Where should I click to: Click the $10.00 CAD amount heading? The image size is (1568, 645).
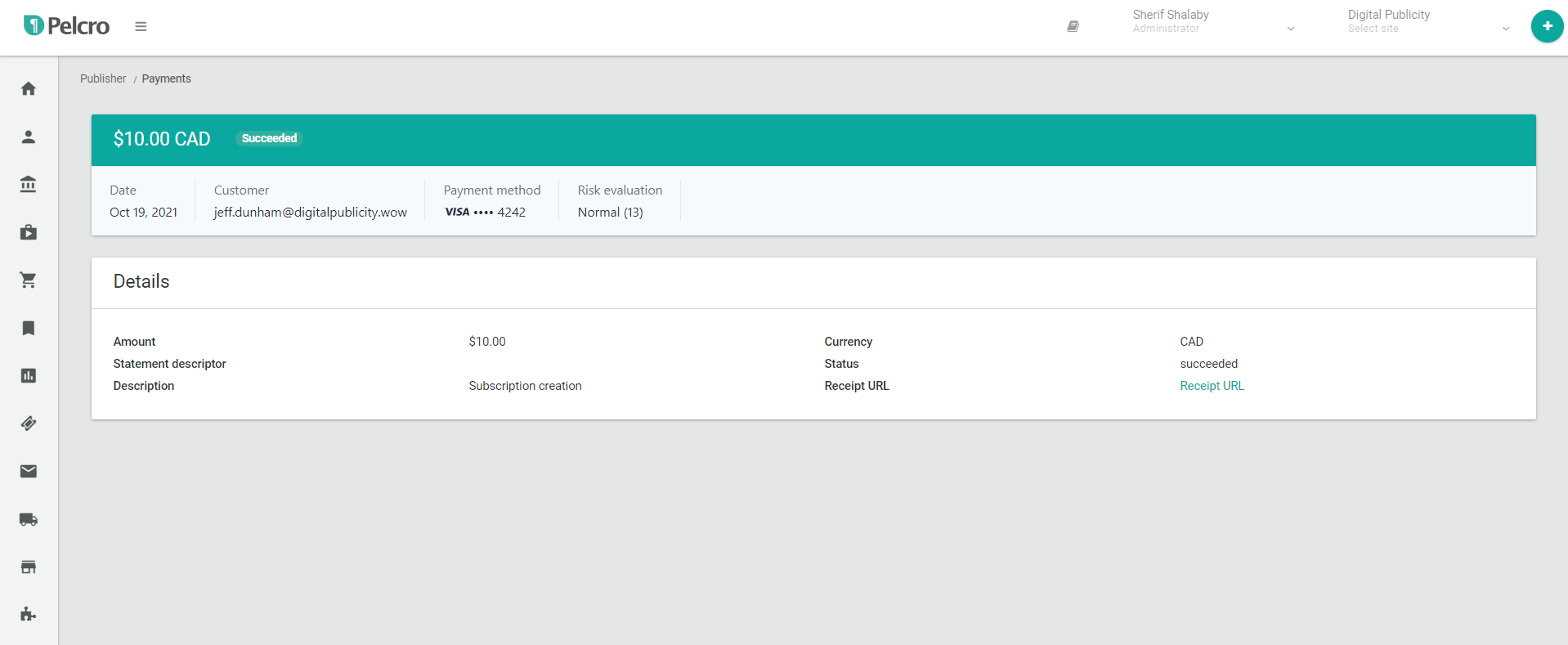pyautogui.click(x=162, y=139)
